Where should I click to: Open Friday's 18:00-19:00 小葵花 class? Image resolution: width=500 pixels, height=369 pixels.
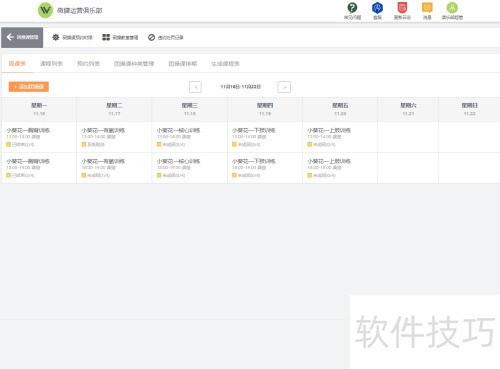(x=340, y=168)
